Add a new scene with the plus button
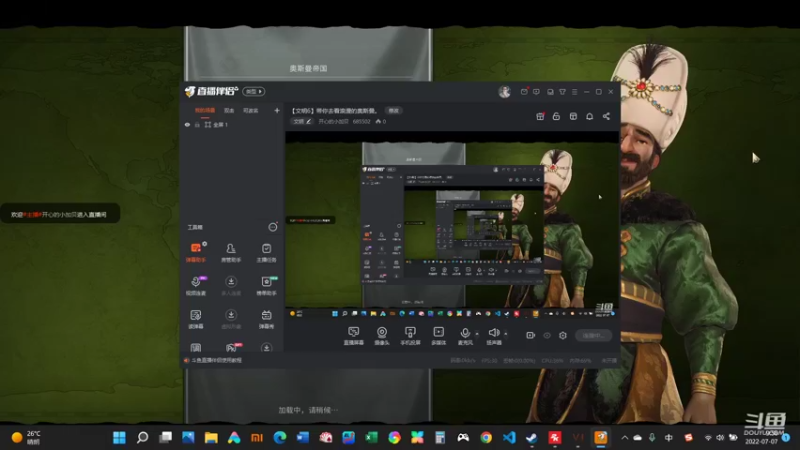Viewport: 800px width, 450px height. [x=277, y=110]
